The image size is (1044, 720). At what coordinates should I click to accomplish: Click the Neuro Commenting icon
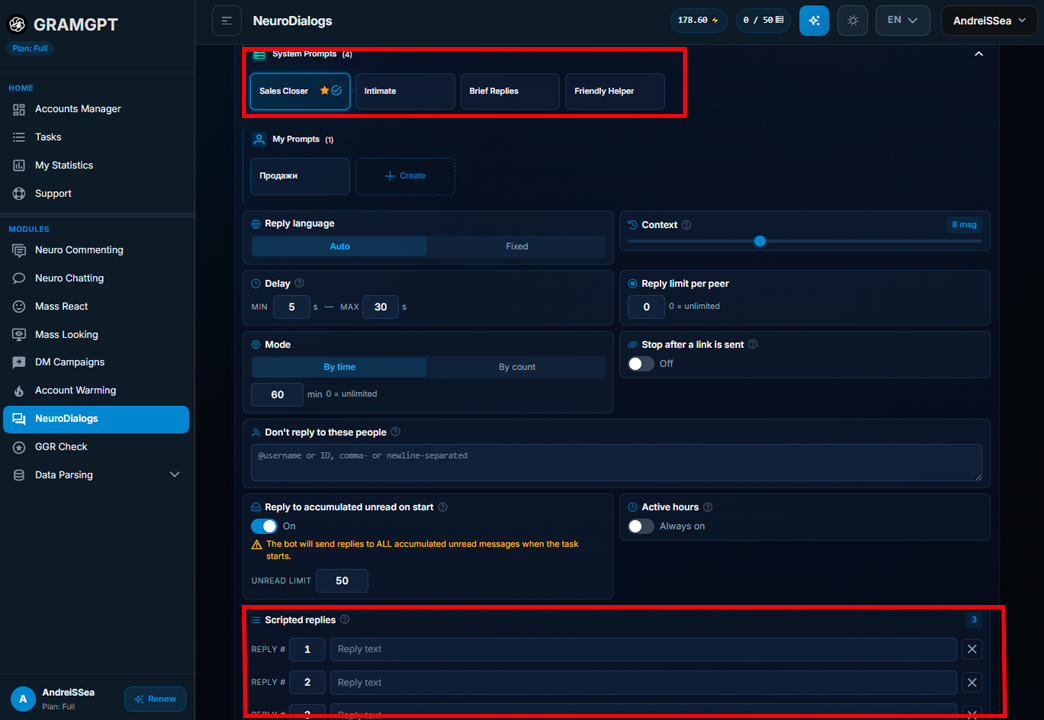[x=19, y=250]
